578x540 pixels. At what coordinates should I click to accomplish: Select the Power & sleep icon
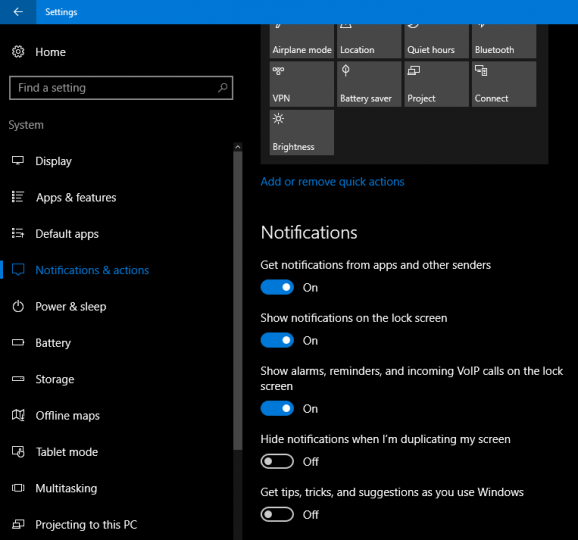point(18,306)
